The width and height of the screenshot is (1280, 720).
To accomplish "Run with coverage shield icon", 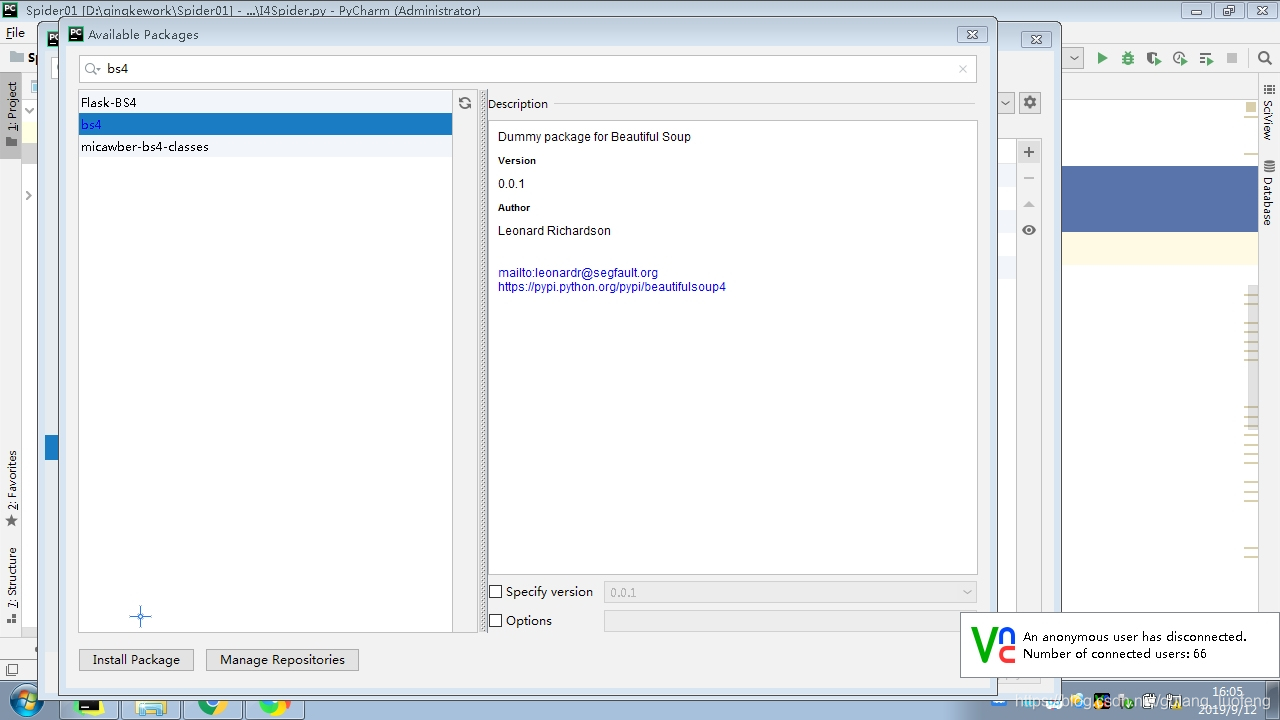I will click(1154, 59).
